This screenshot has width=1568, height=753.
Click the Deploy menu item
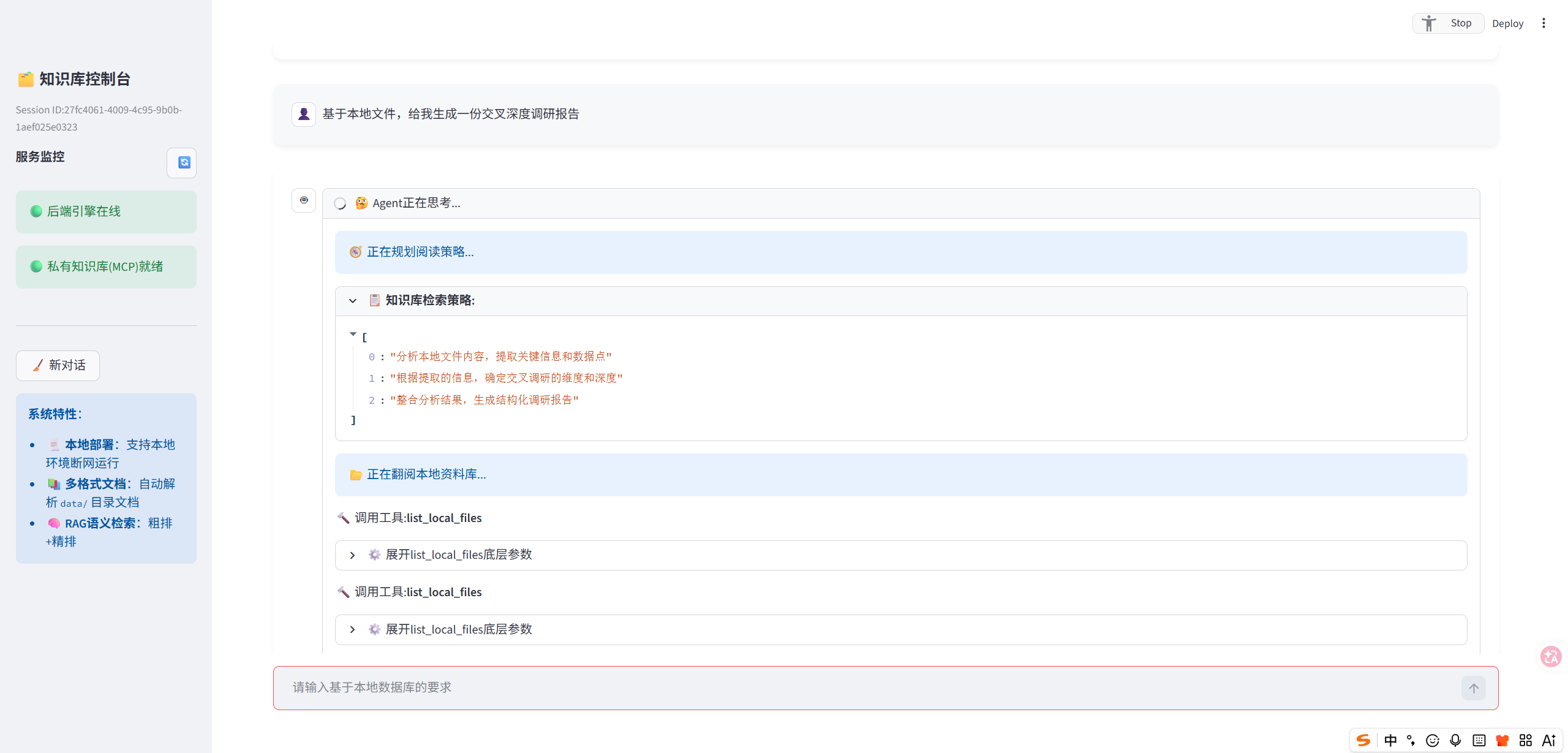(x=1507, y=23)
